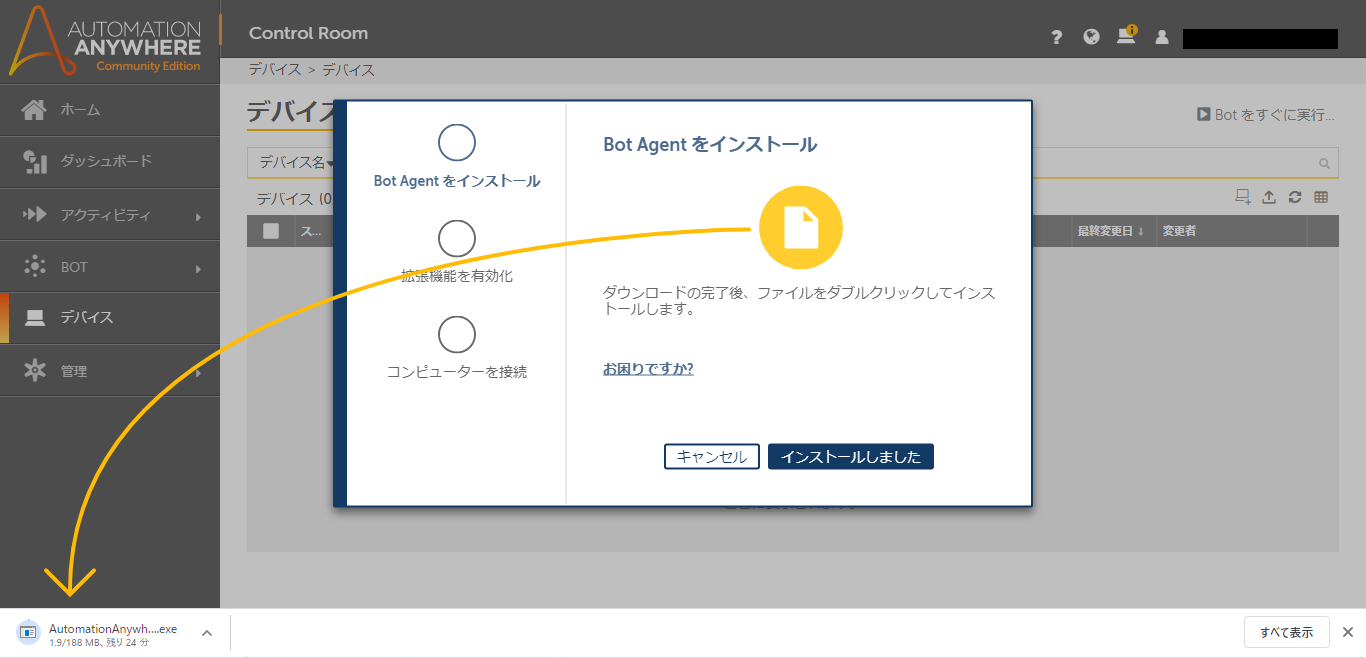
Task: Open the お困りですか? help link
Action: [x=648, y=369]
